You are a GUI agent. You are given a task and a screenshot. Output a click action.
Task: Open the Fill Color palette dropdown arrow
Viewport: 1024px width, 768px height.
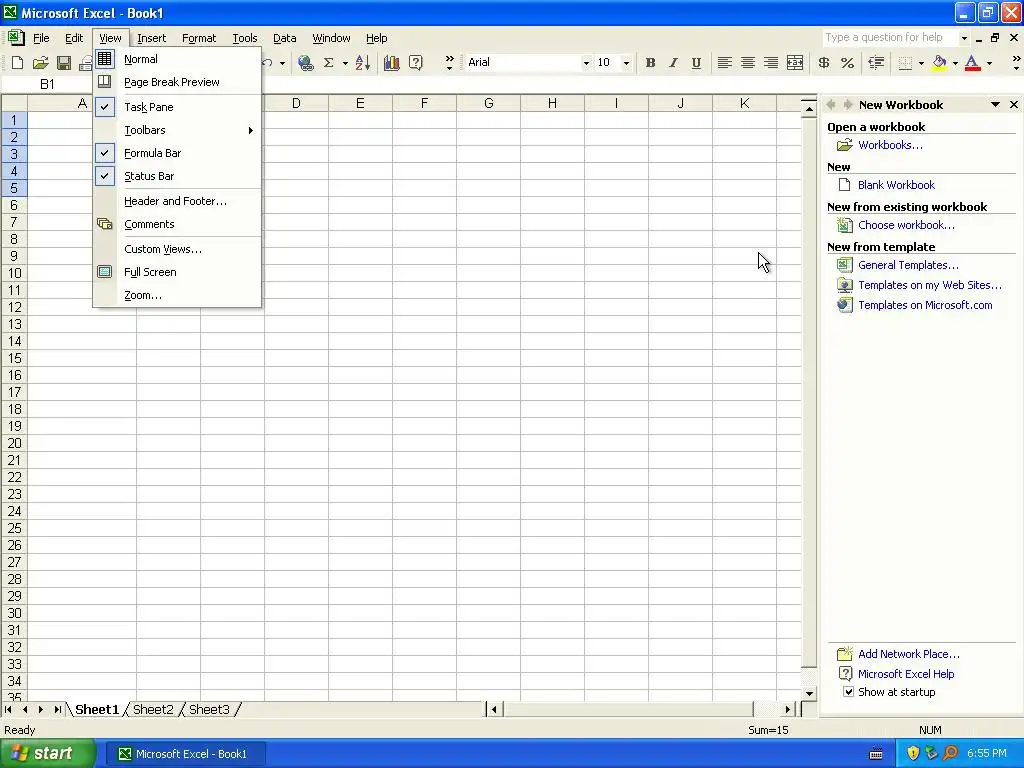(x=955, y=63)
